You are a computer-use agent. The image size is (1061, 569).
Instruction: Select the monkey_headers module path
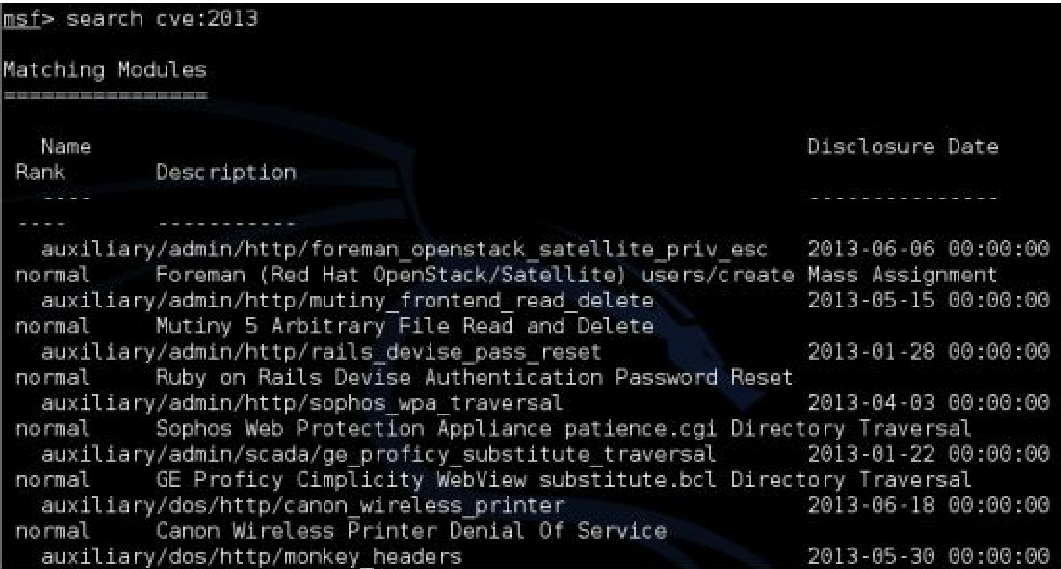pyautogui.click(x=251, y=557)
